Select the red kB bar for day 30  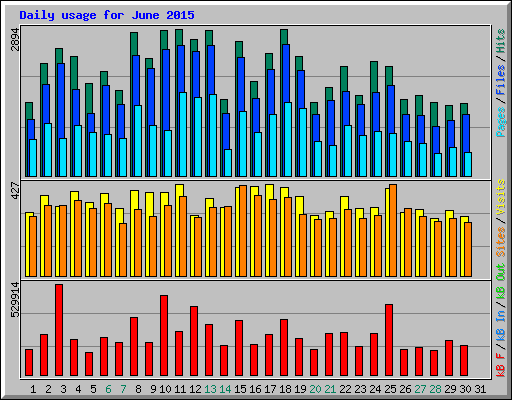pos(464,361)
